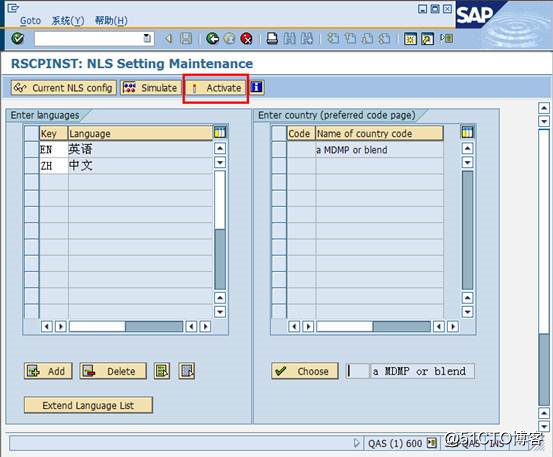Click the ZH key cell
Screen dimensions: 553x457
pyautogui.click(x=53, y=165)
